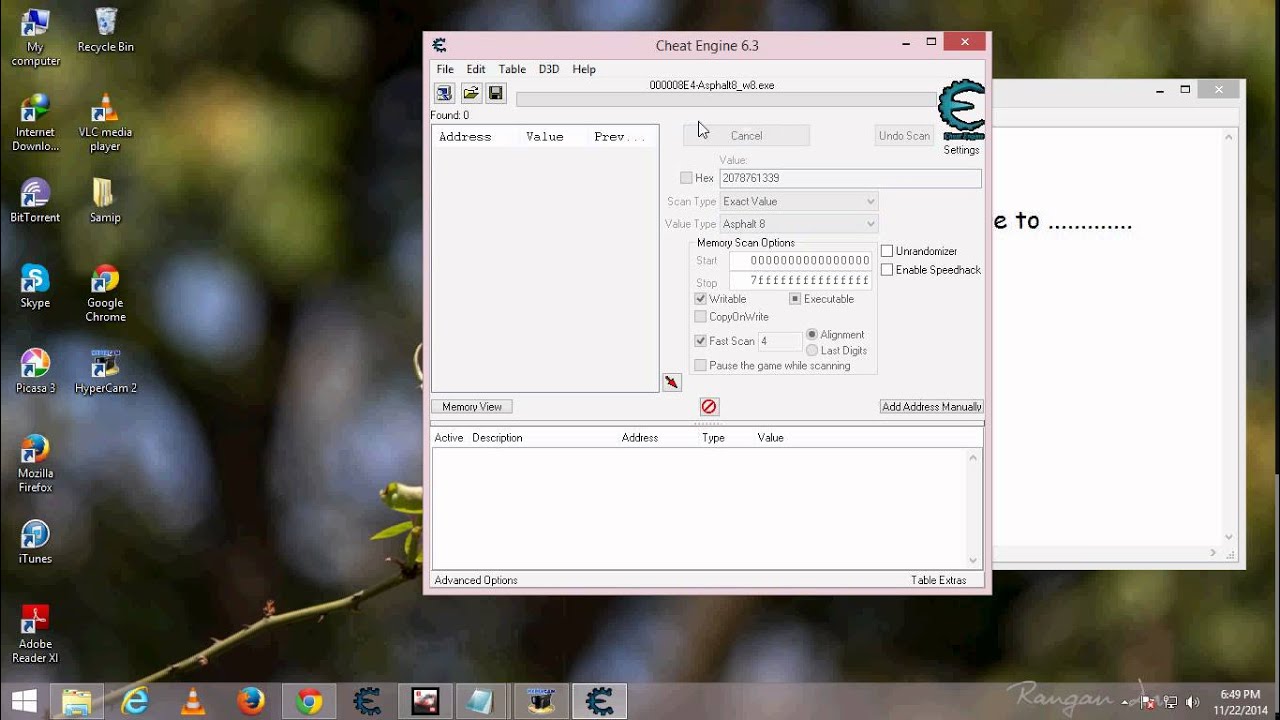Click the volume icon in system tray
Screen dimensions: 1280x720
coord(1192,702)
